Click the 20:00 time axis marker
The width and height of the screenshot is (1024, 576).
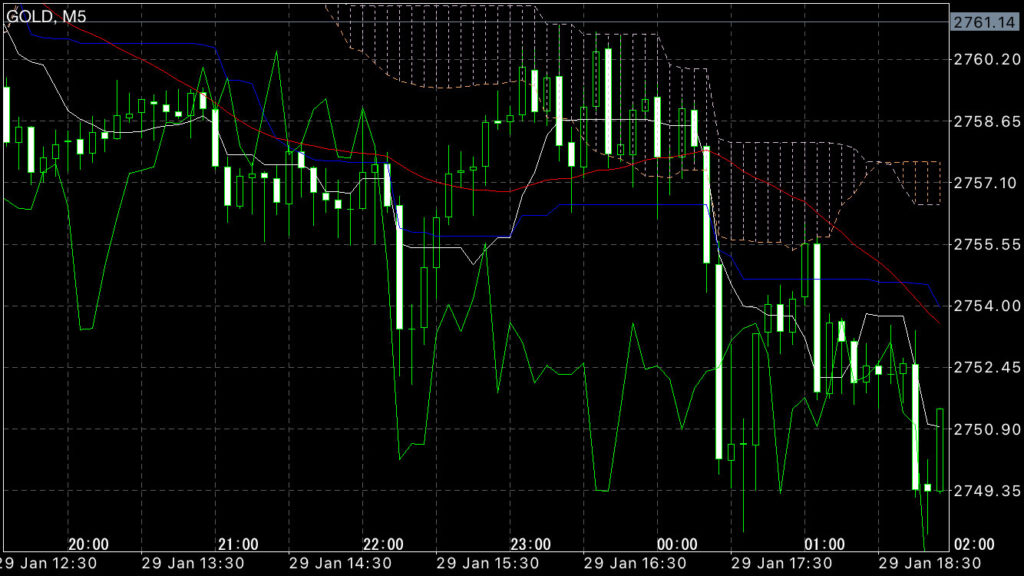point(88,544)
